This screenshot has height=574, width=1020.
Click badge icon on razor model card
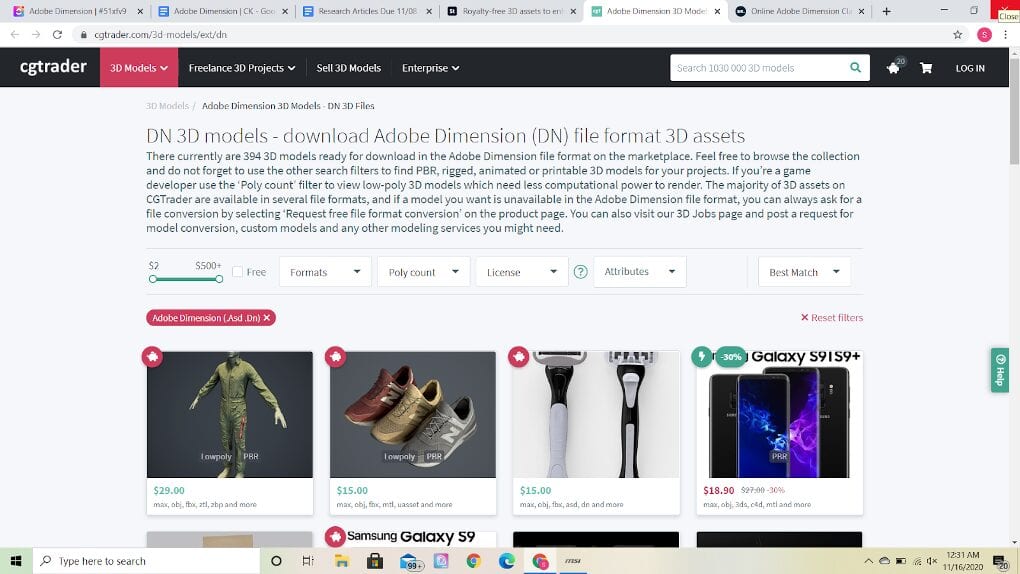coord(518,357)
